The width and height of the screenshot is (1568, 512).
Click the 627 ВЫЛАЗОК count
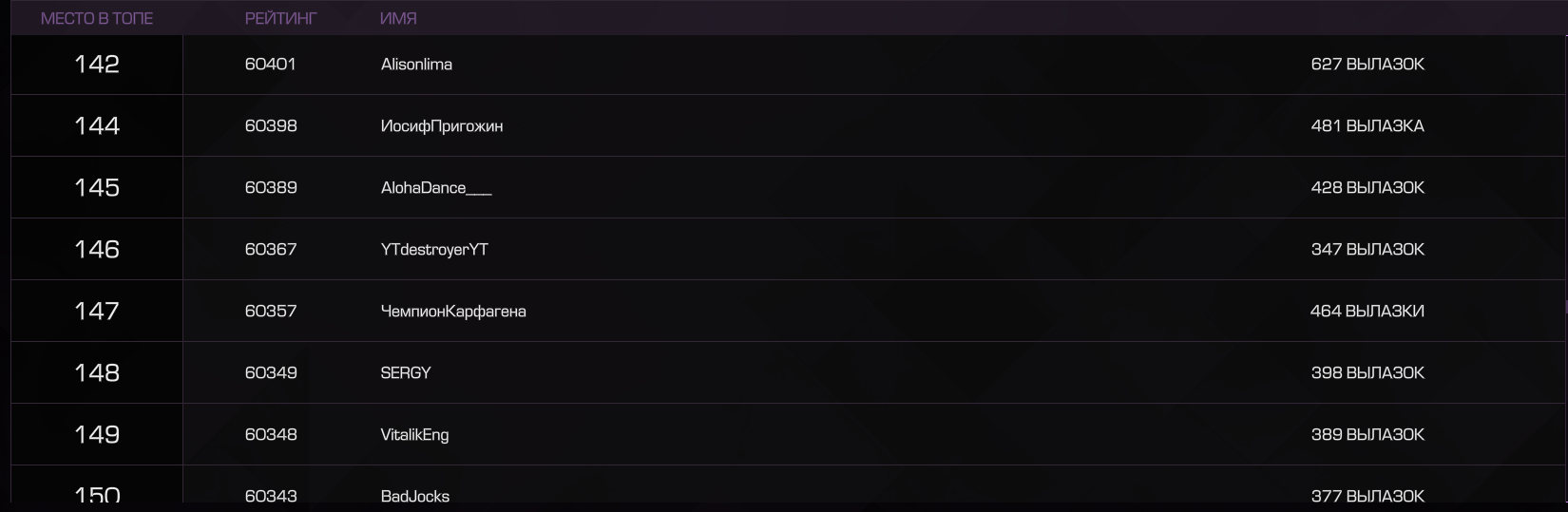coord(1367,65)
